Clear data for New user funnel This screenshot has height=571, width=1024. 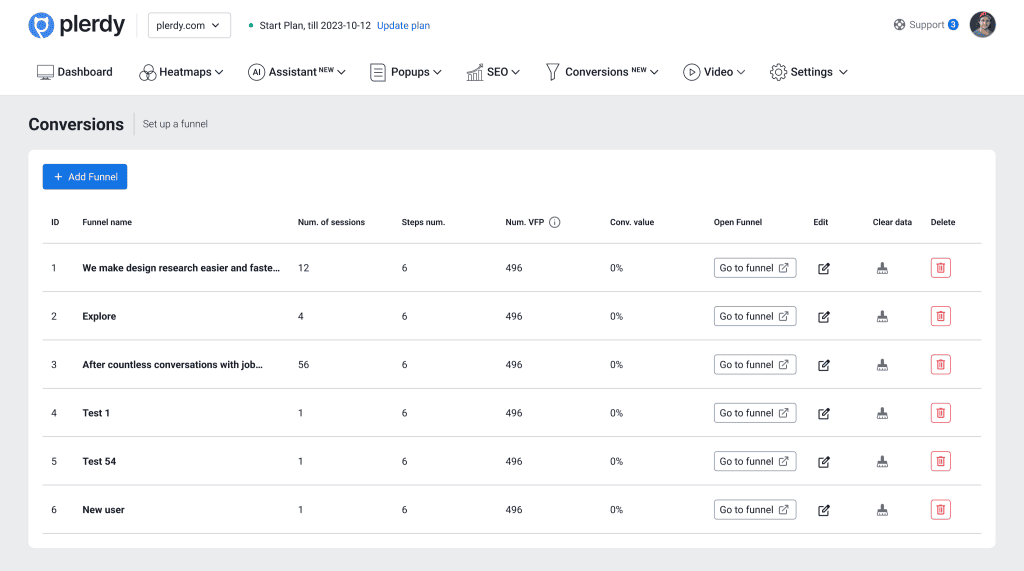coord(882,510)
